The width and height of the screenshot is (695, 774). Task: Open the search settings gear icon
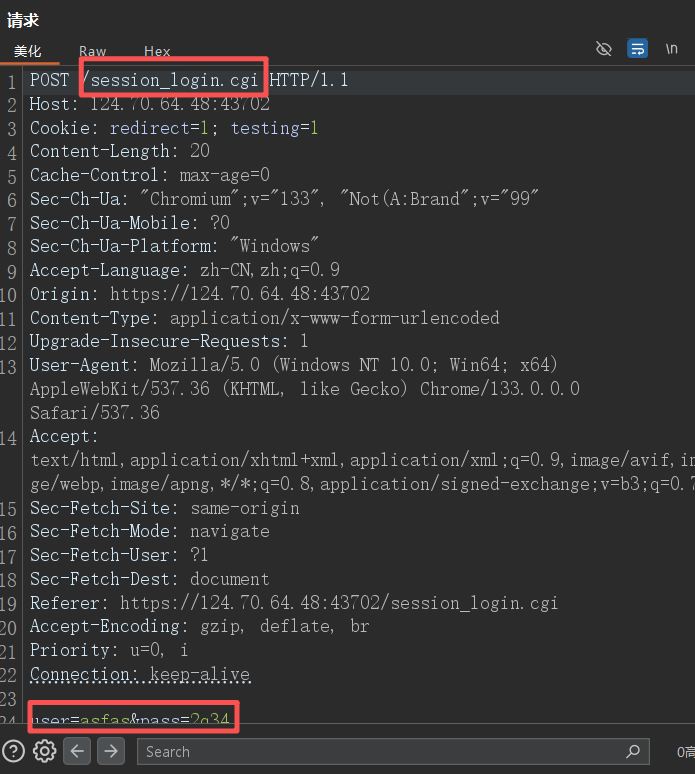(44, 751)
